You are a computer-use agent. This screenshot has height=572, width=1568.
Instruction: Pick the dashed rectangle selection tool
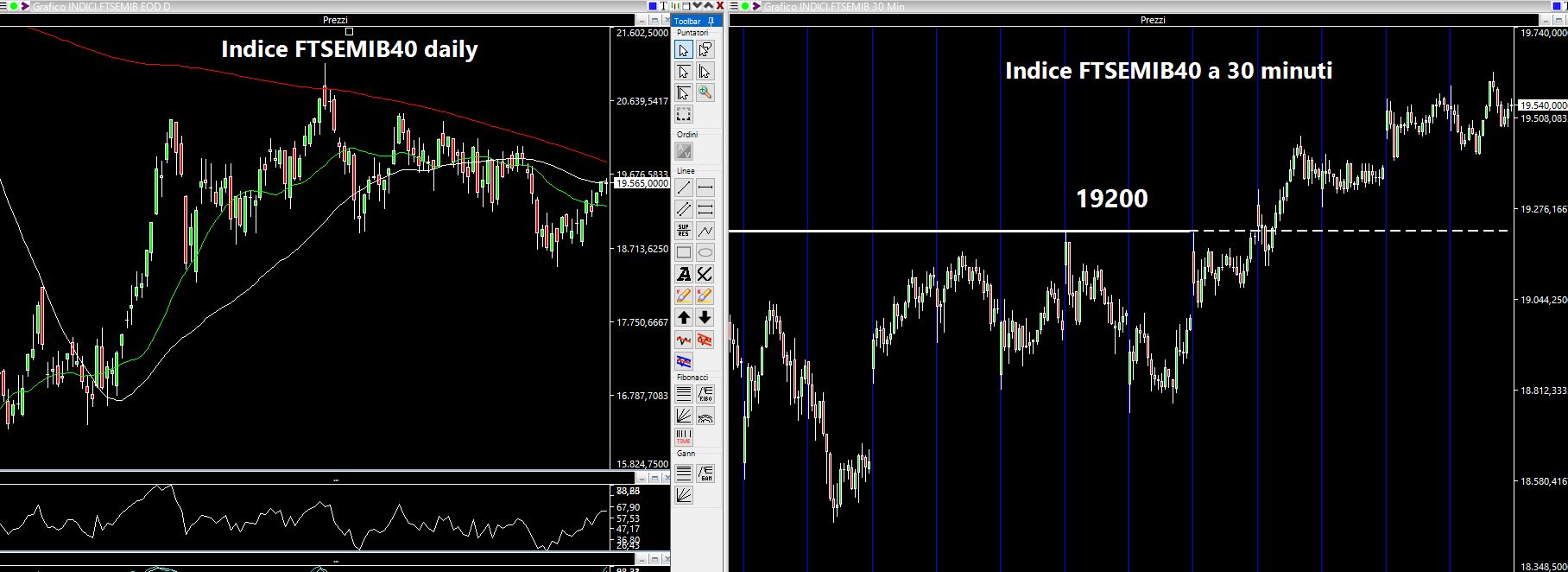(683, 114)
